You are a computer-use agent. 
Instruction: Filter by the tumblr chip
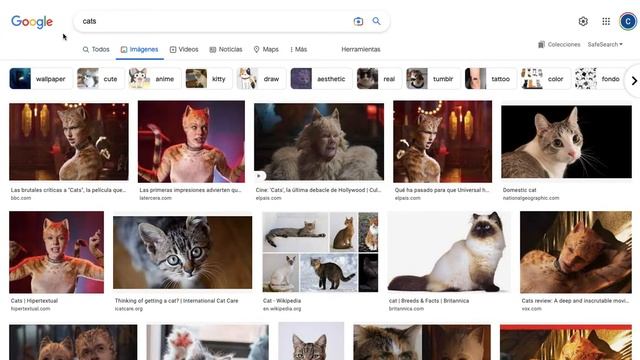[433, 79]
